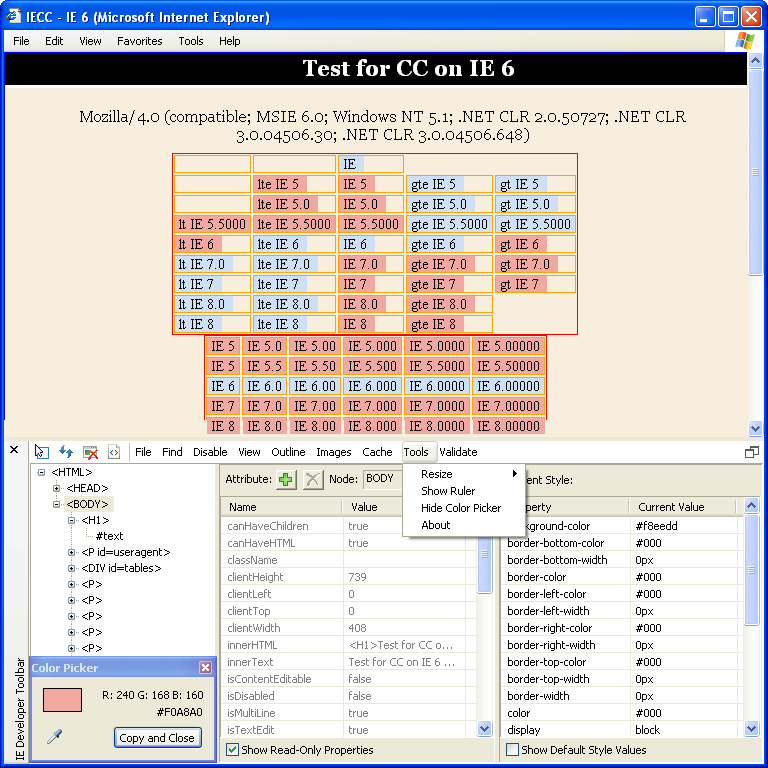
Task: Select the eyedropper in Color Picker
Action: click(x=54, y=737)
